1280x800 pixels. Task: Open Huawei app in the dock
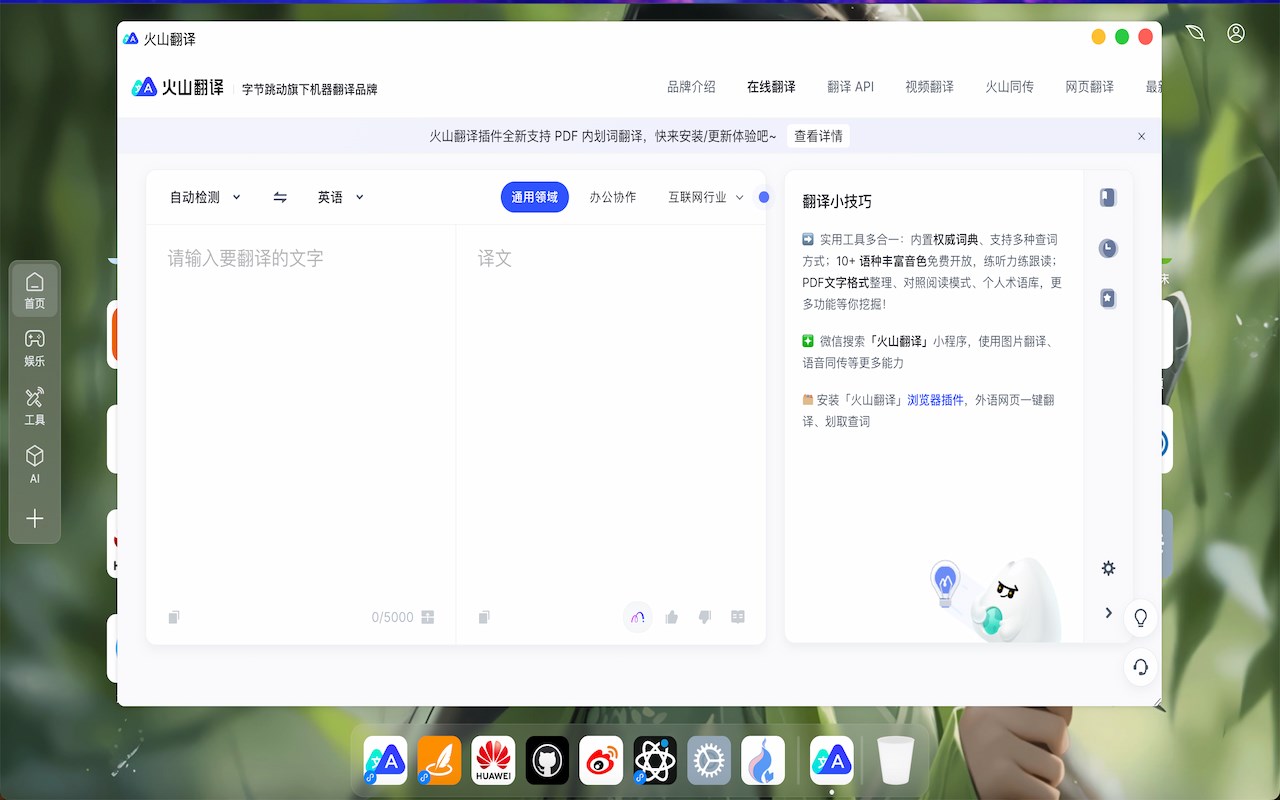[493, 761]
